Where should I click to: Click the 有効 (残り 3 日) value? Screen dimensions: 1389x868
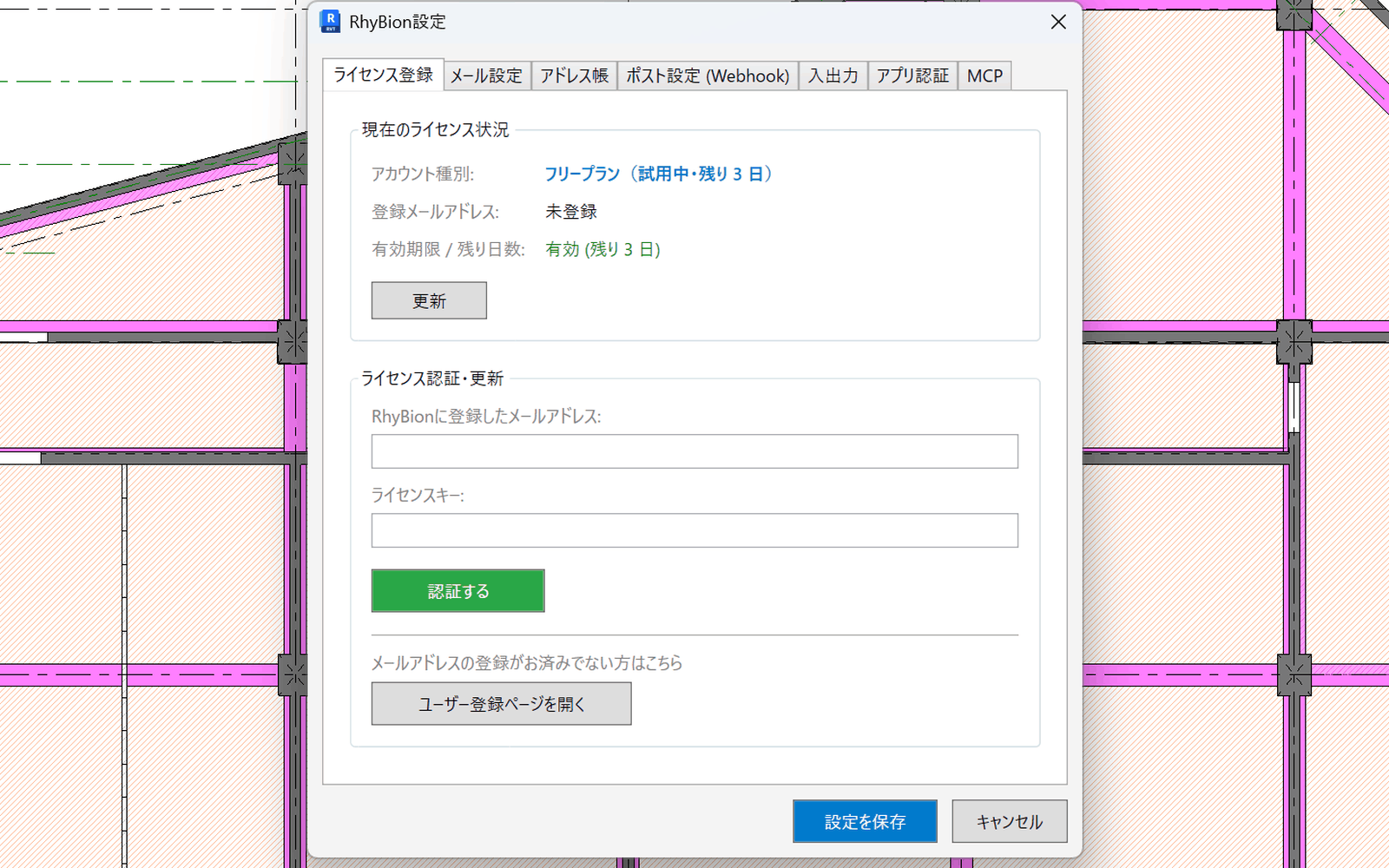click(x=602, y=250)
